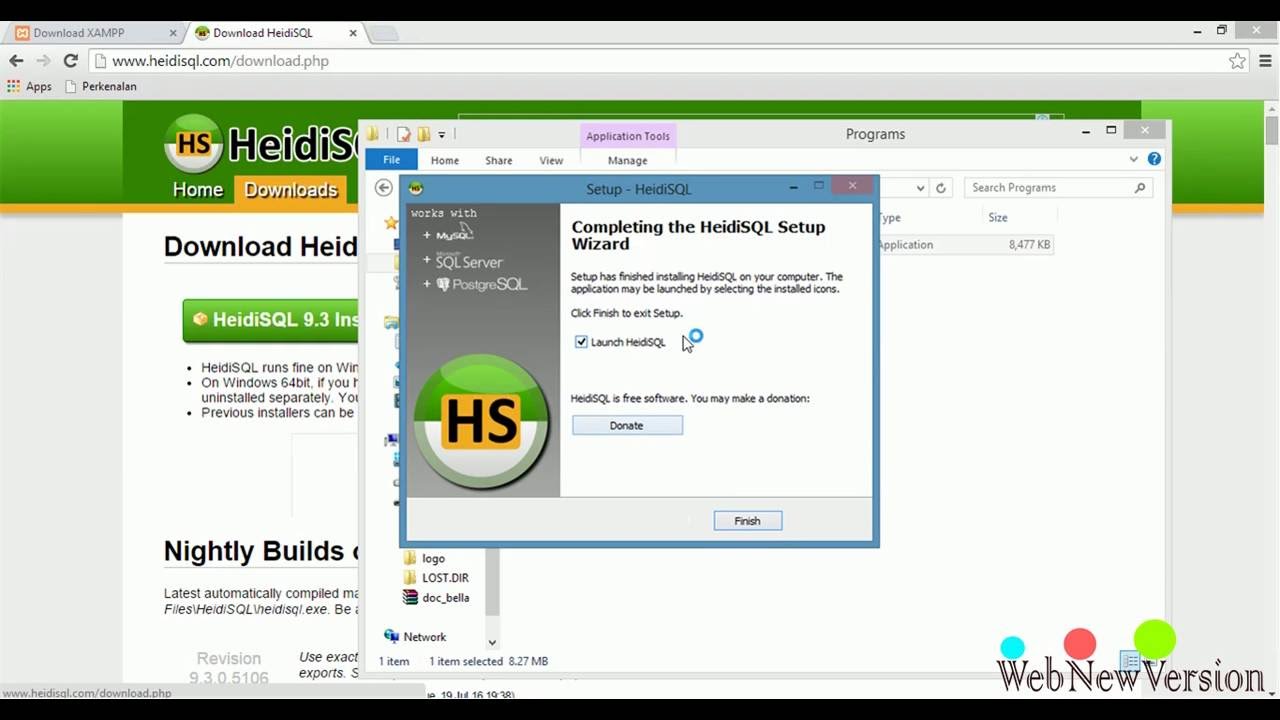Select the doc_bella archive in the navigation pane
Viewport: 1280px width, 720px height.
coord(445,598)
